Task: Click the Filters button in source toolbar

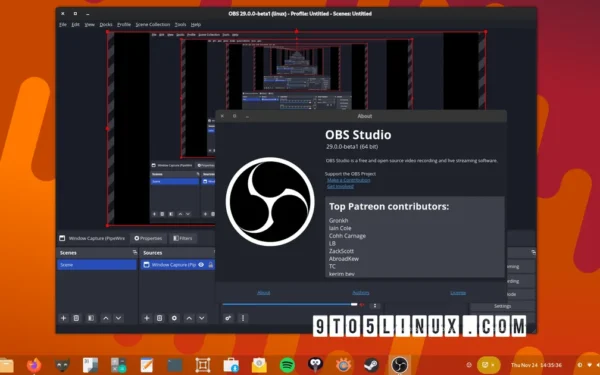Action: tap(183, 238)
